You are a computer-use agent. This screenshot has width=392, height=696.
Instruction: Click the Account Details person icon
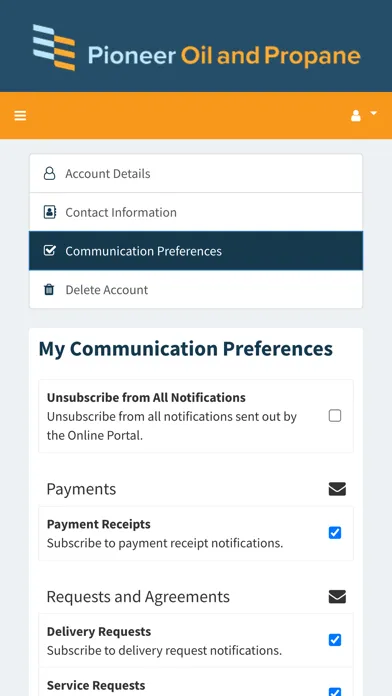[49, 174]
